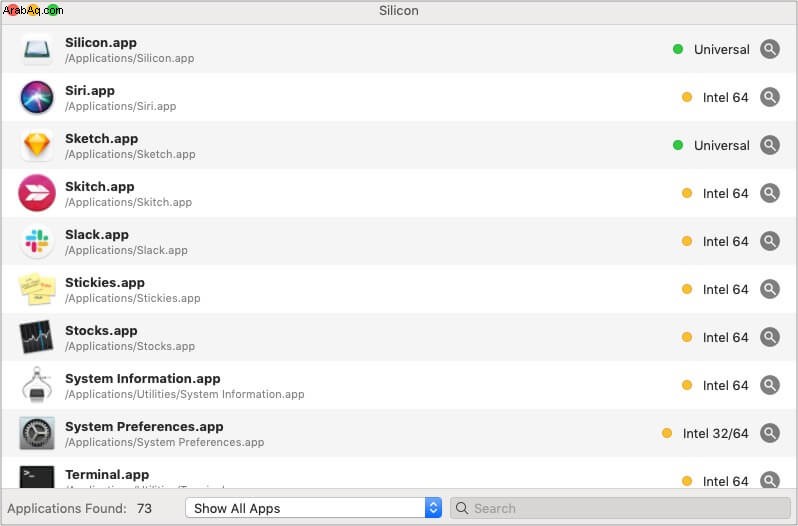Screen dimensions: 798x526
Task: Click the /Applications/System Preferences.app path
Action: (x=164, y=442)
